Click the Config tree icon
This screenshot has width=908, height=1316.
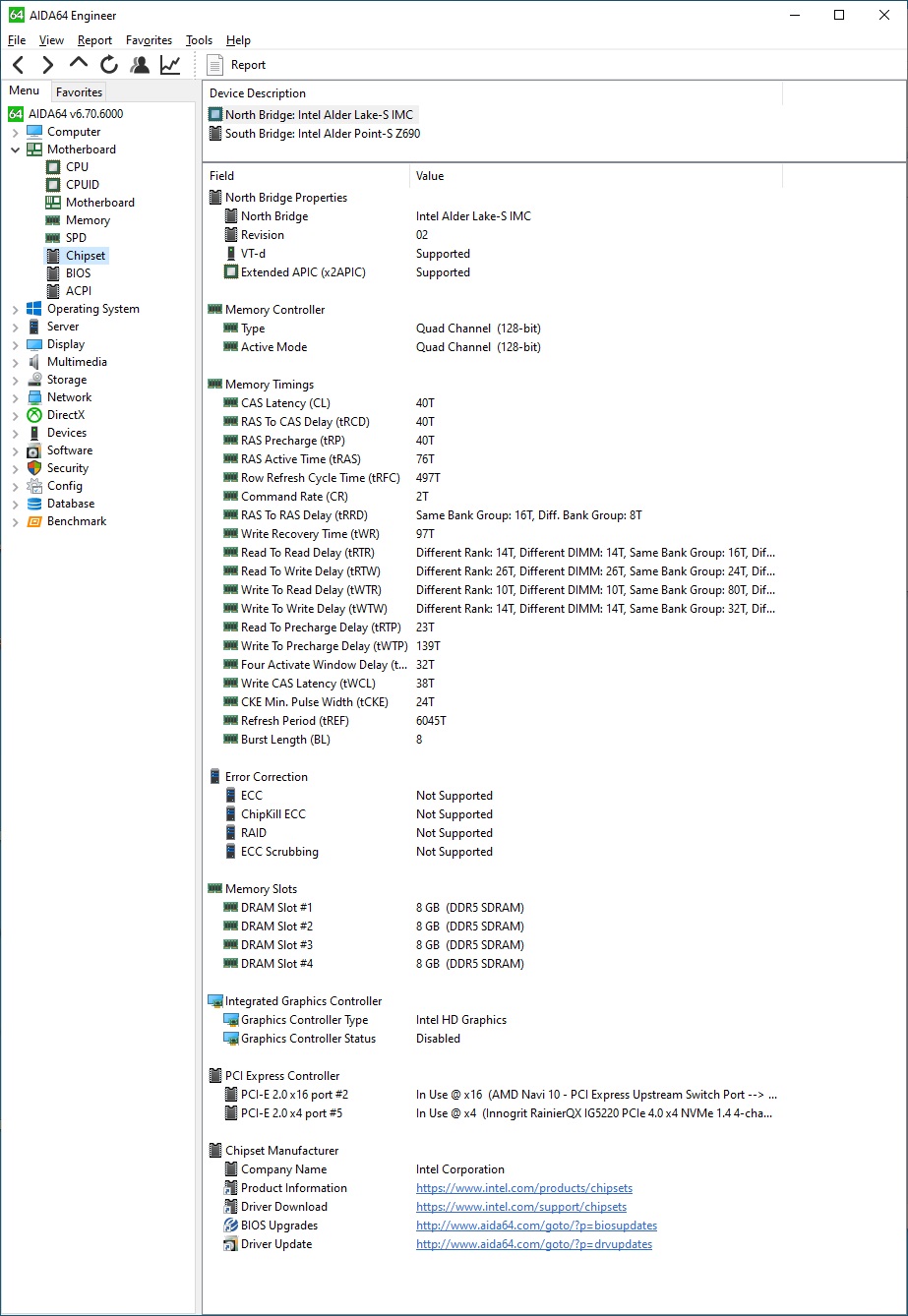(34, 486)
